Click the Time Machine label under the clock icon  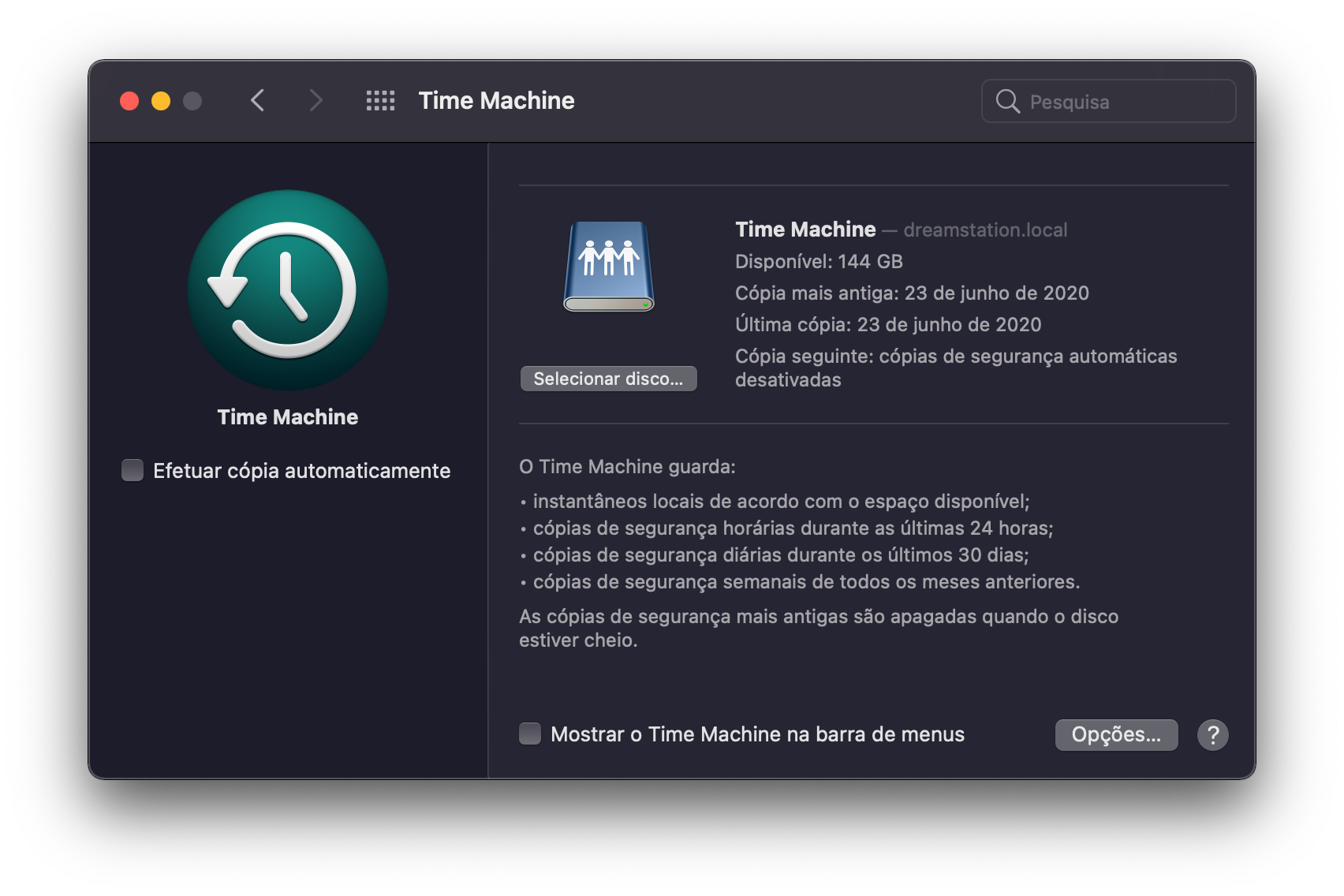point(288,416)
